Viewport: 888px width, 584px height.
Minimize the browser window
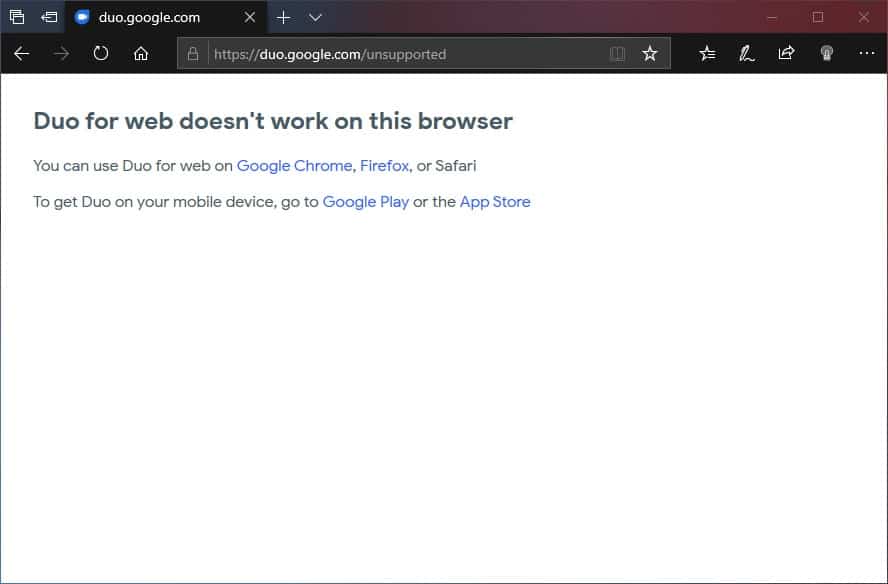[772, 18]
